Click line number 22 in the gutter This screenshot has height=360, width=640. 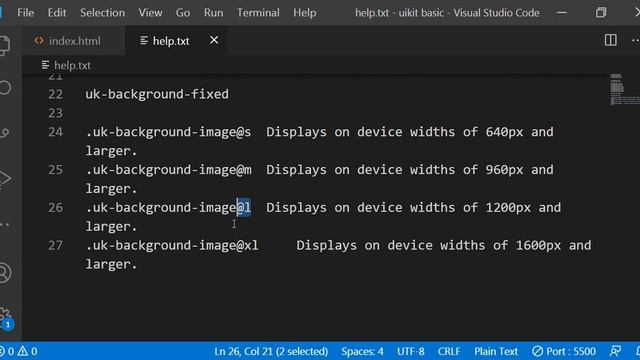click(x=56, y=94)
